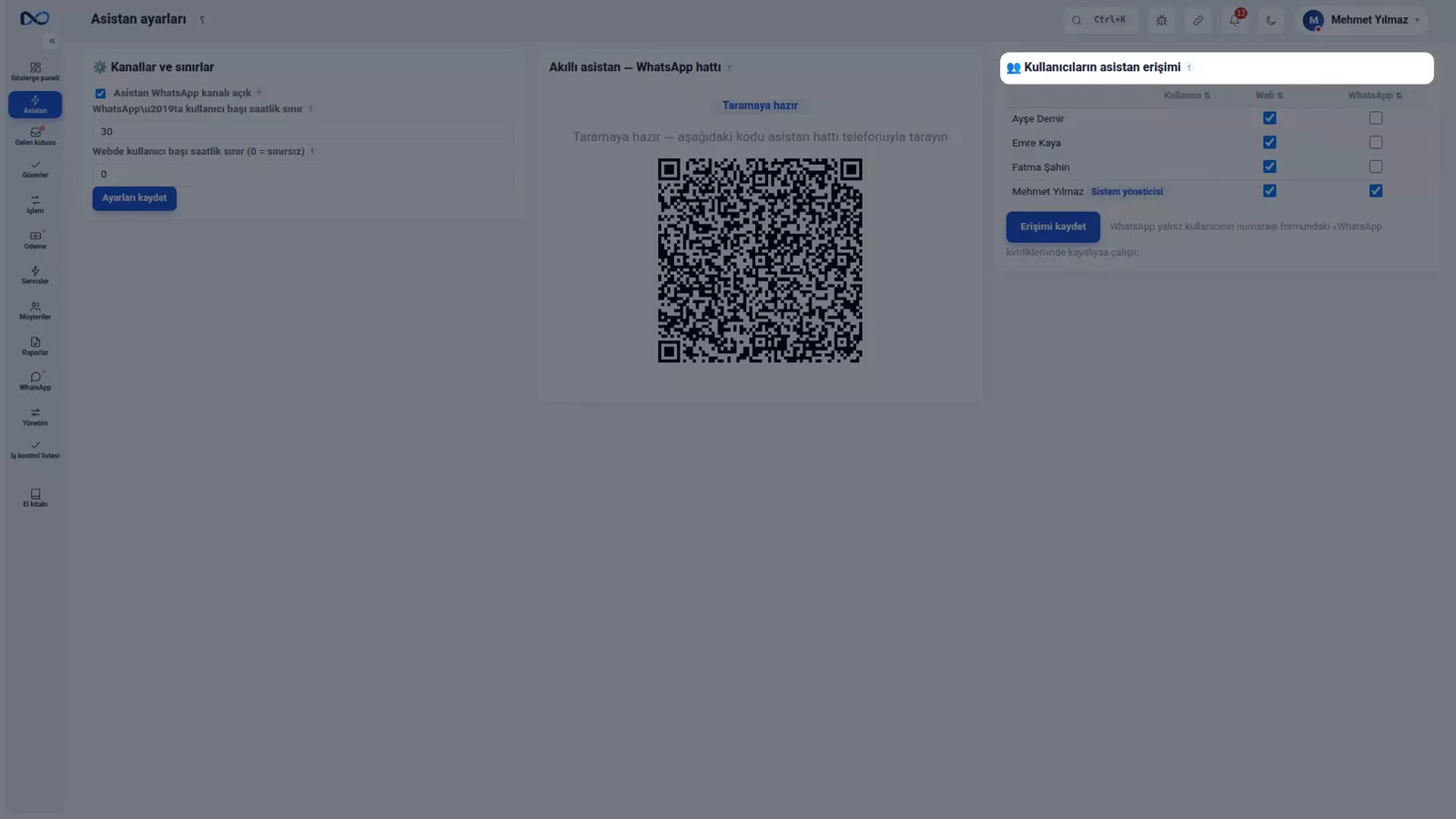
Task: Go to Görevler in the sidebar
Action: [x=35, y=169]
